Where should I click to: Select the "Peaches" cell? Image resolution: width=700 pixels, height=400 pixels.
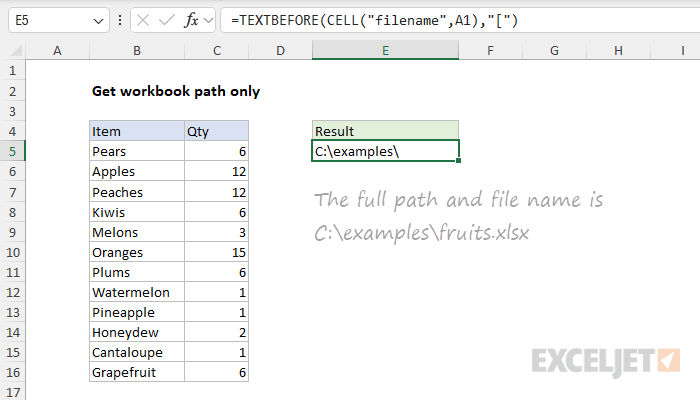click(137, 192)
